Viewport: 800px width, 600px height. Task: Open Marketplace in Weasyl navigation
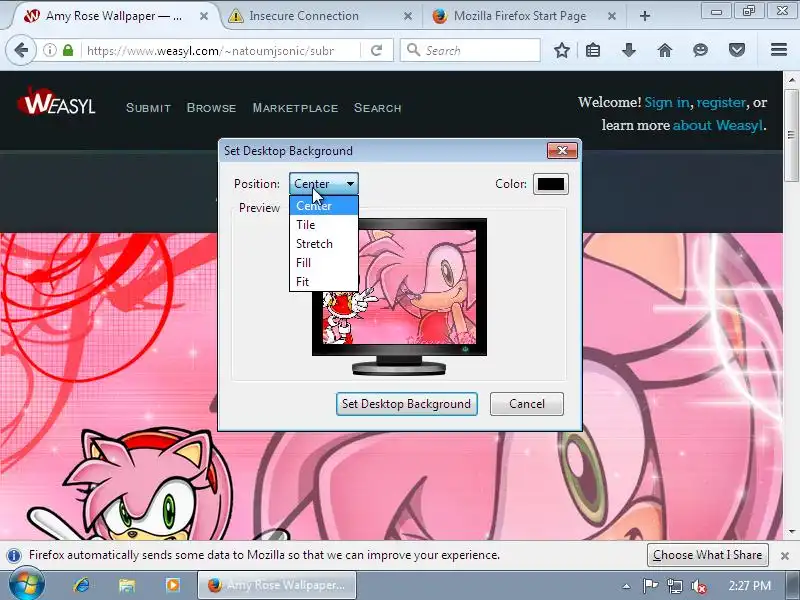click(x=295, y=108)
